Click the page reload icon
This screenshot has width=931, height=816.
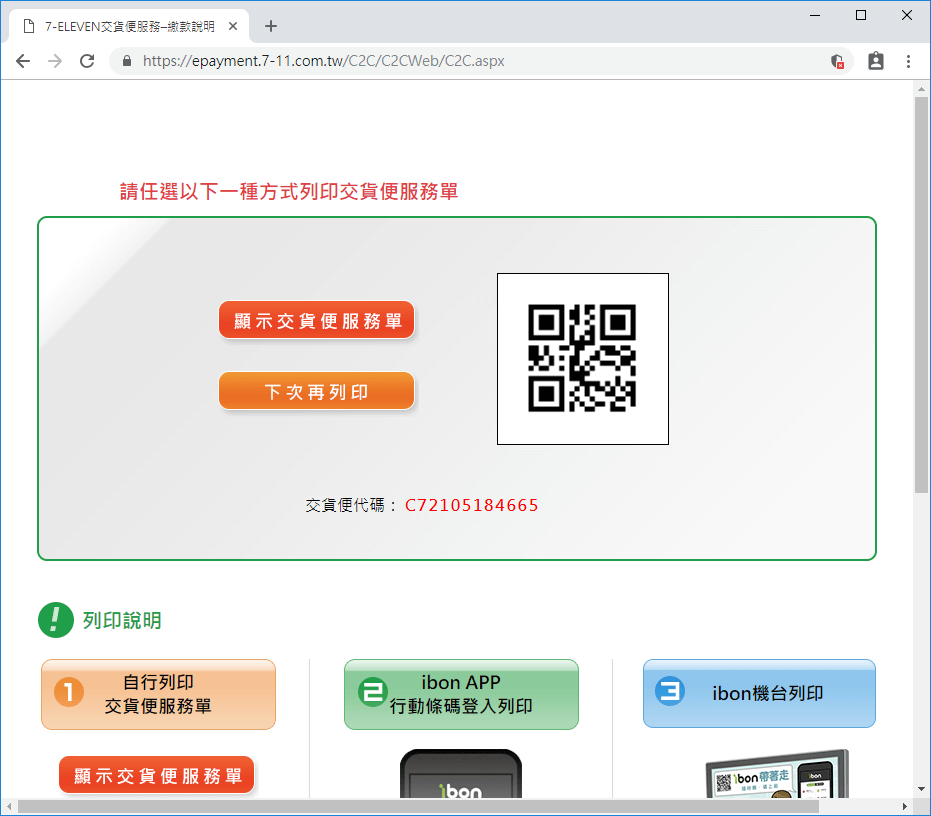coord(87,61)
